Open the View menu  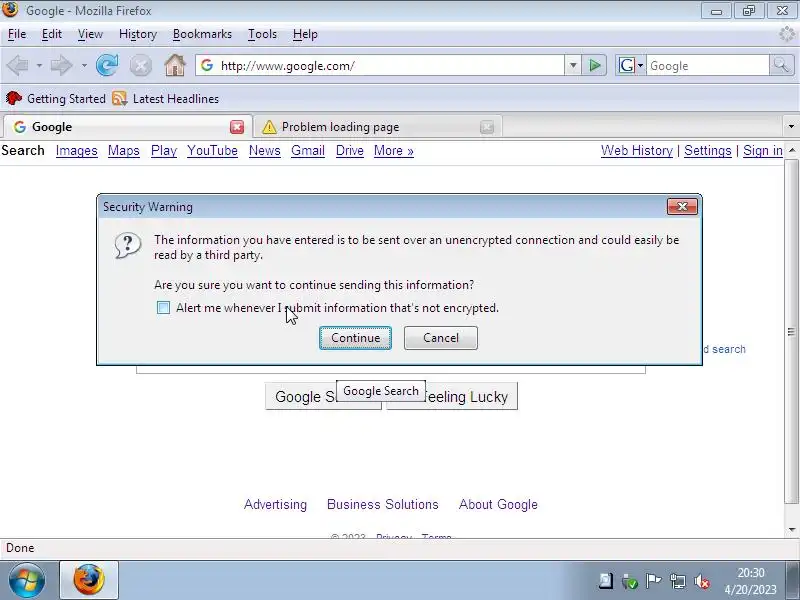(90, 34)
